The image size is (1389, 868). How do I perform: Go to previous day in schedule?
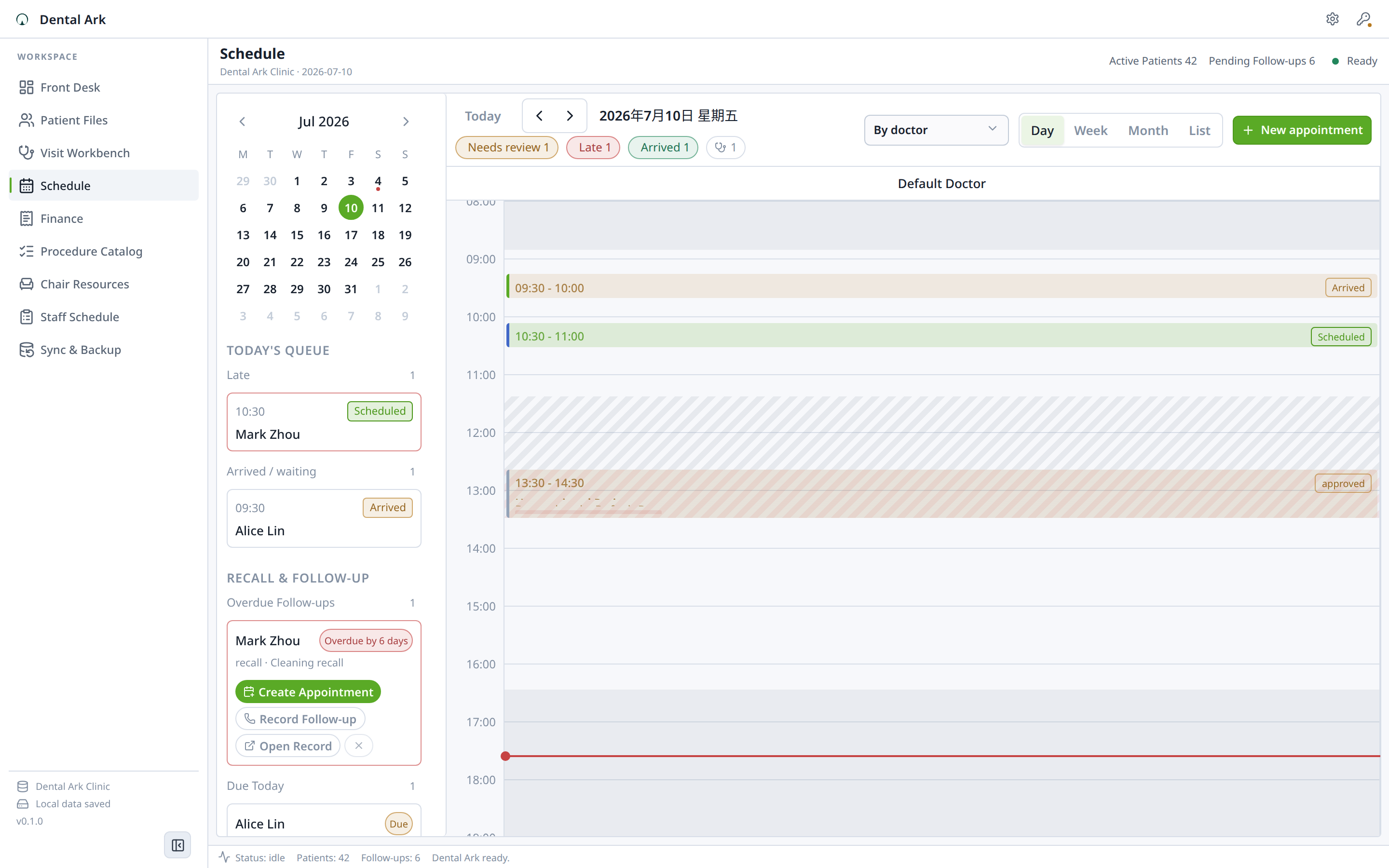(x=539, y=115)
